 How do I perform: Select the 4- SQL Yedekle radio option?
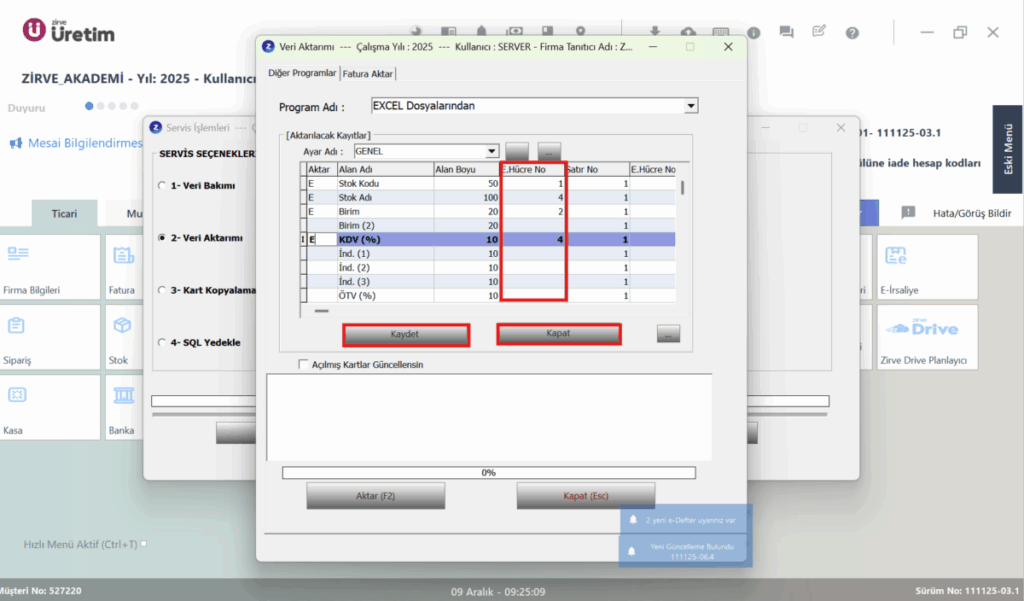point(162,342)
